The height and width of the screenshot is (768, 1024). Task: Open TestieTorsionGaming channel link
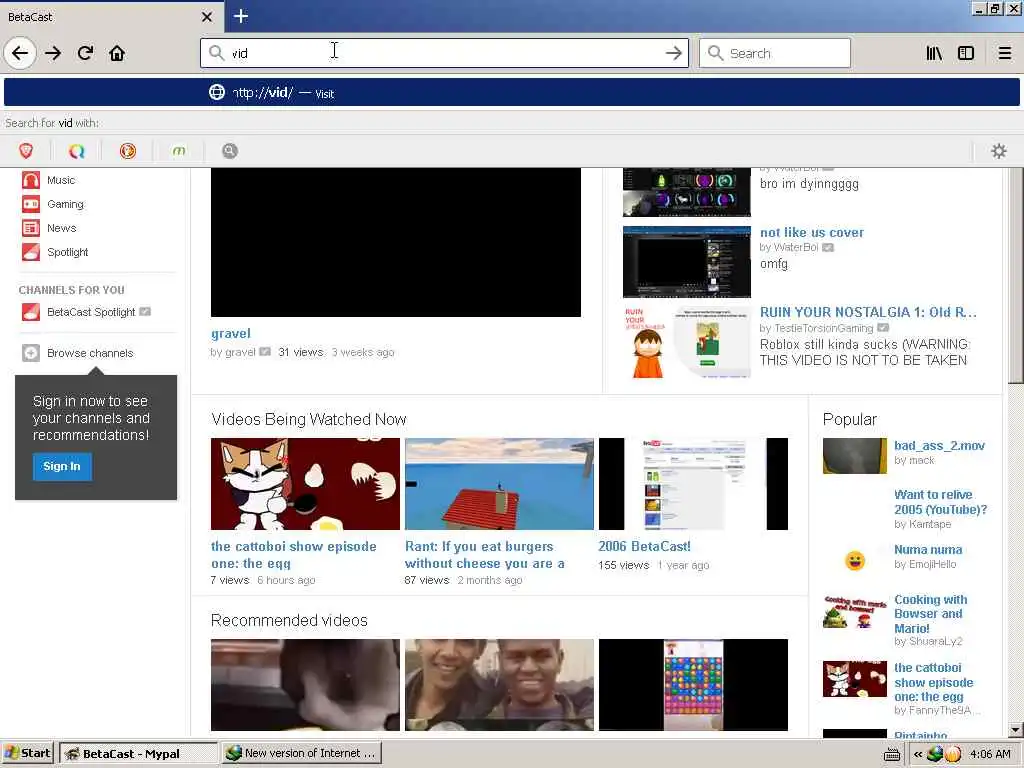coord(824,328)
